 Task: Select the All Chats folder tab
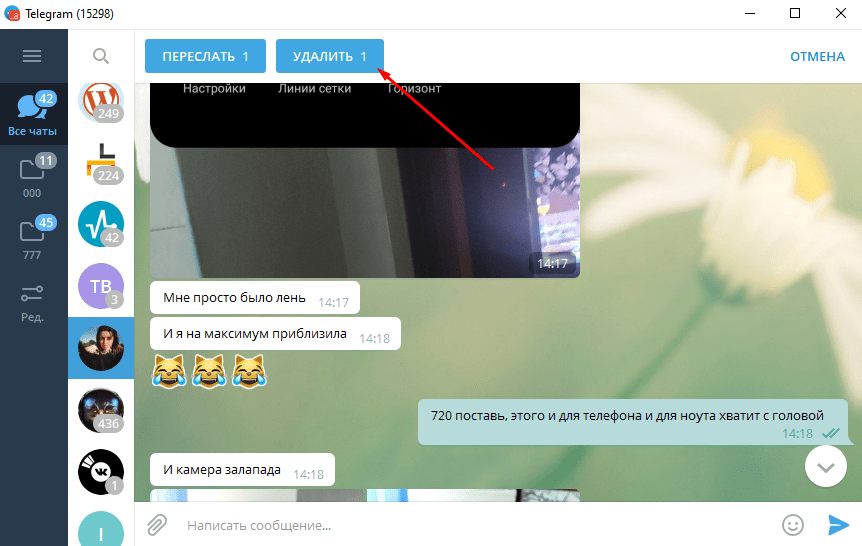tap(33, 114)
